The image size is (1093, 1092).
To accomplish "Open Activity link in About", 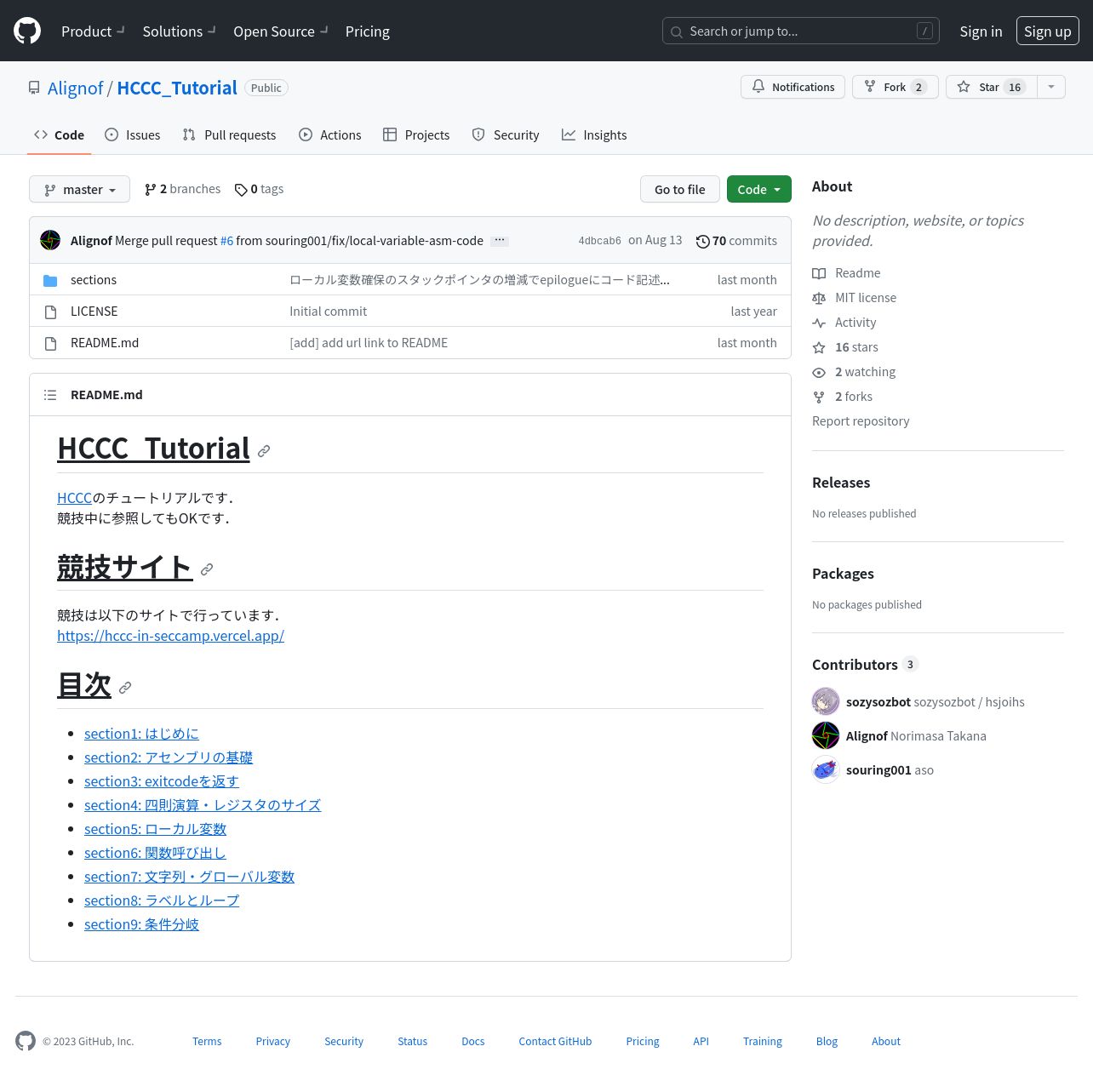I will tap(844, 323).
